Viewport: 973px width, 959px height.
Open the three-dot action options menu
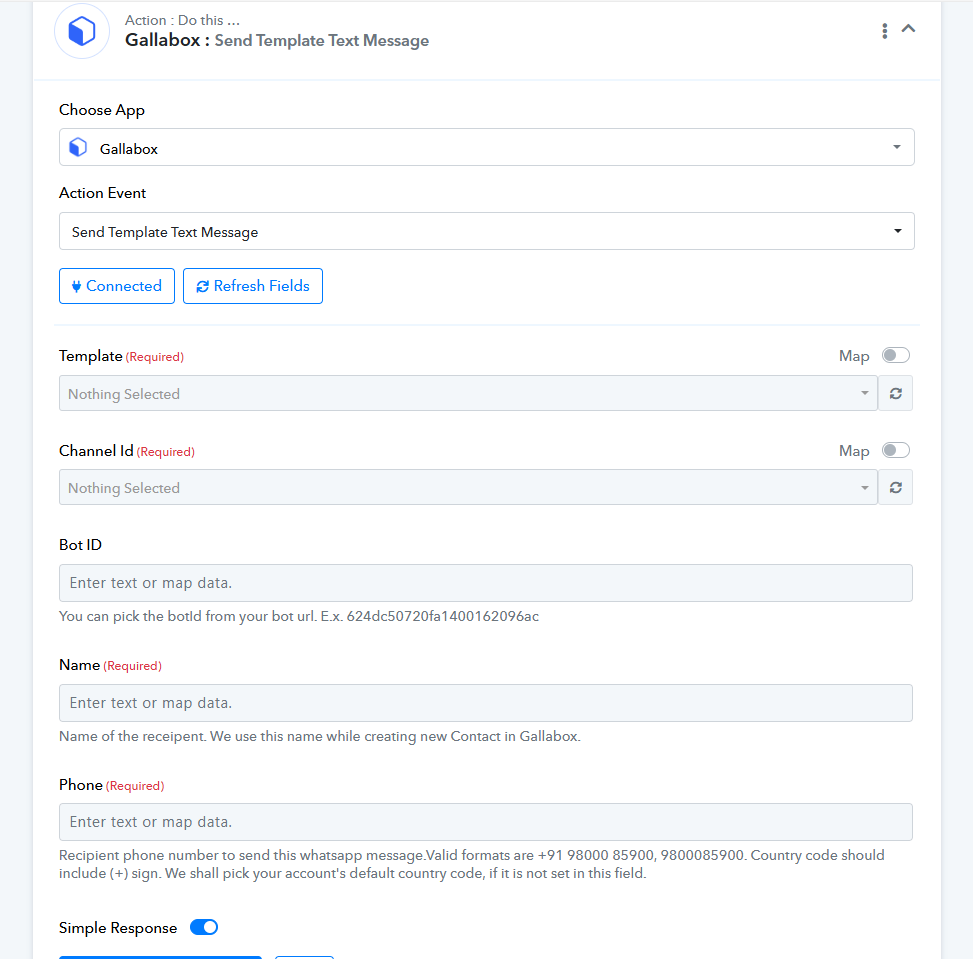click(884, 30)
